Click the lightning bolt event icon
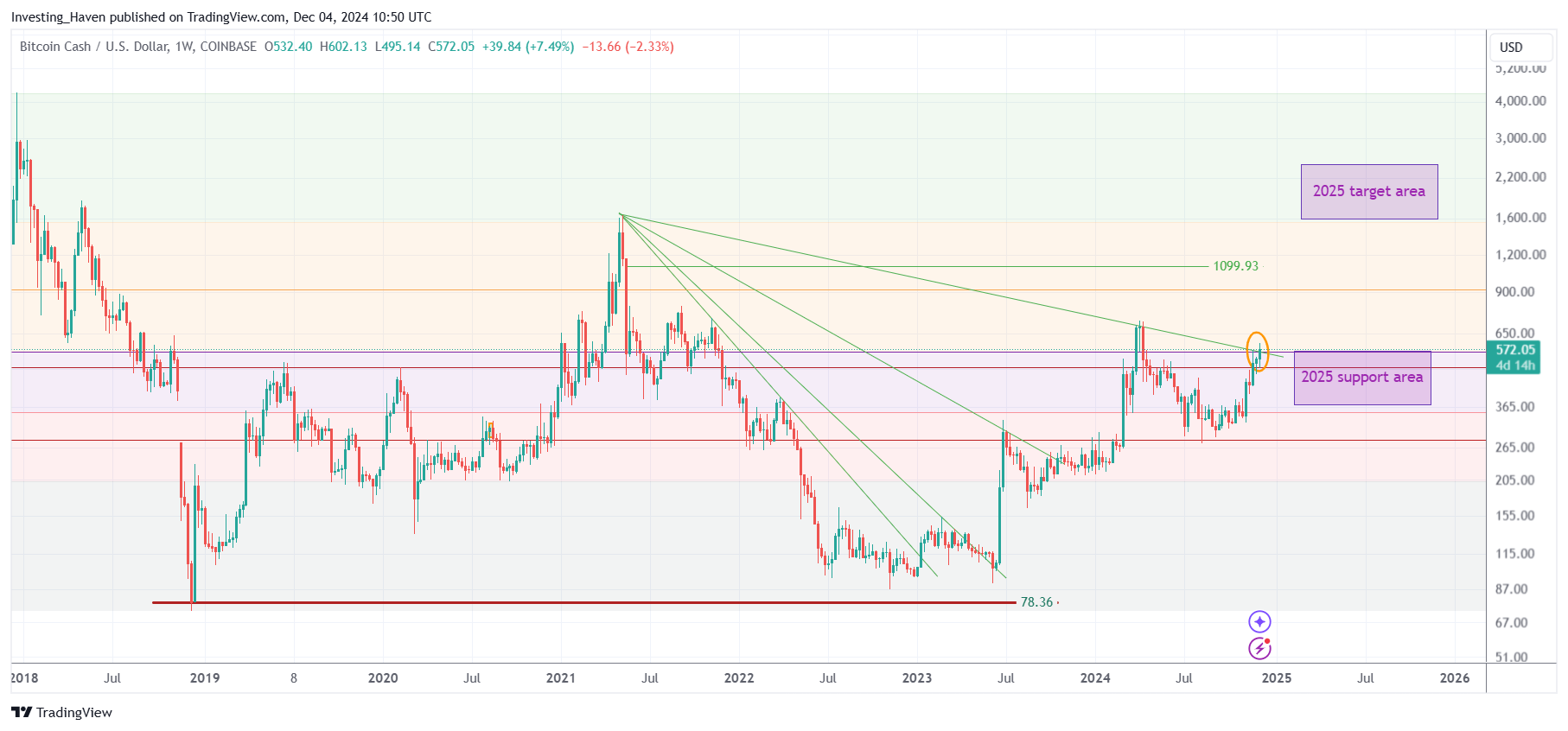This screenshot has width=1568, height=731. [x=1259, y=648]
